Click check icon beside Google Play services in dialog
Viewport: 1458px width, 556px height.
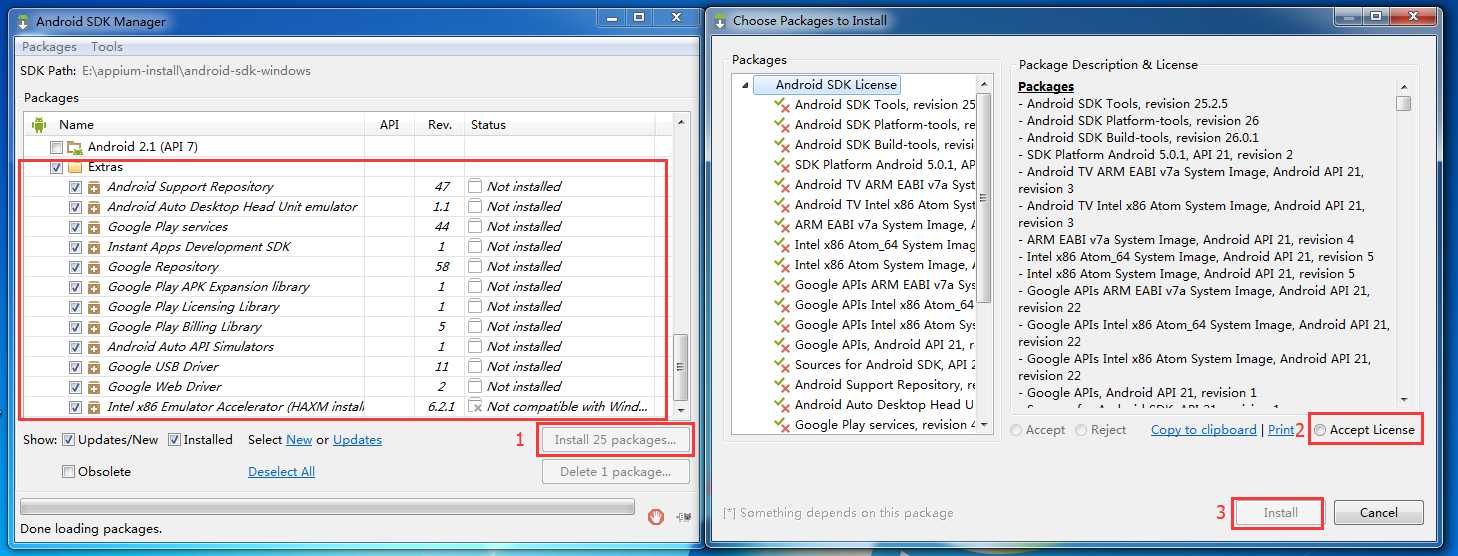tap(782, 425)
